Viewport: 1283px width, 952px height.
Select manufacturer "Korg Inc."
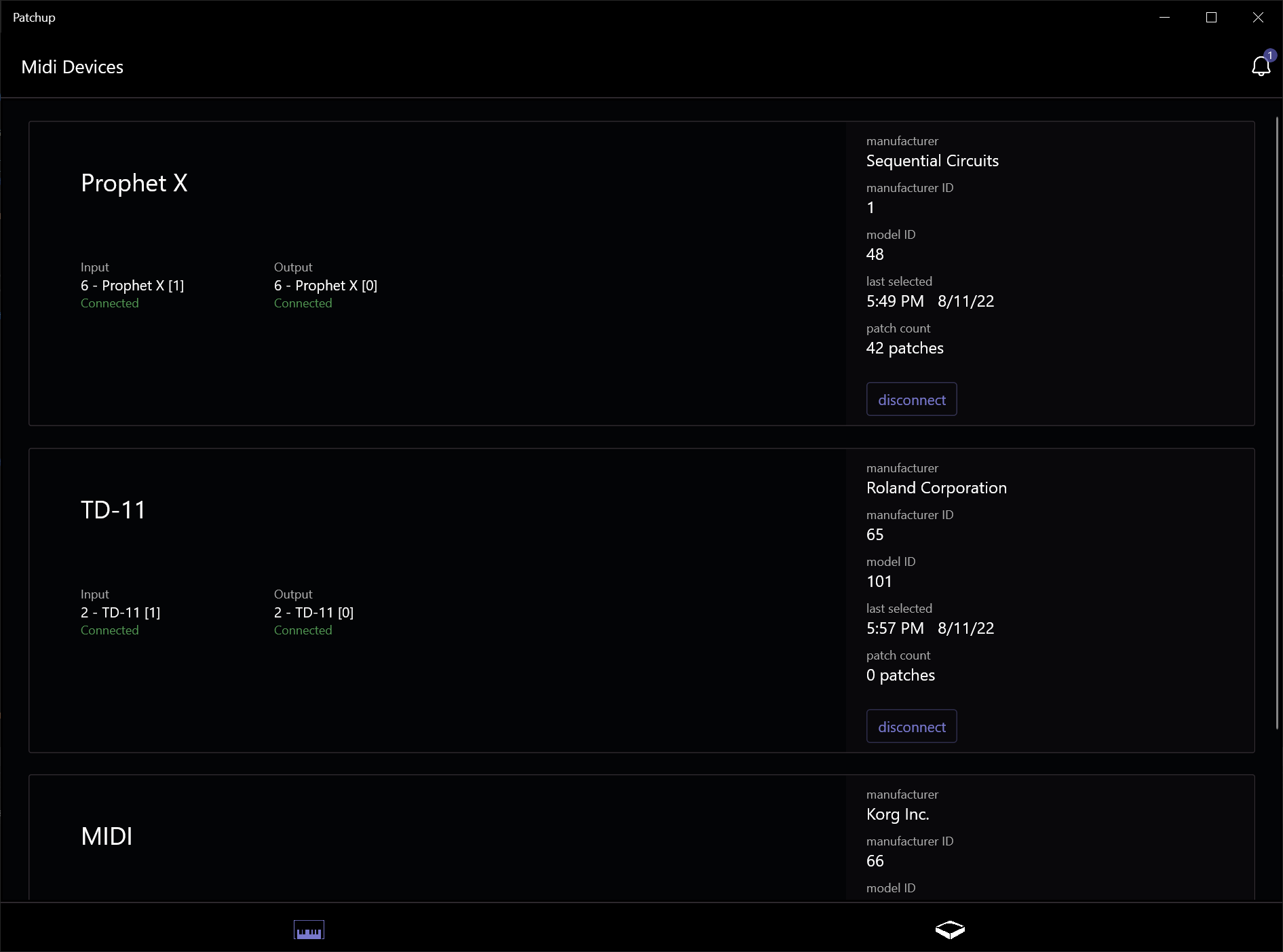point(898,814)
